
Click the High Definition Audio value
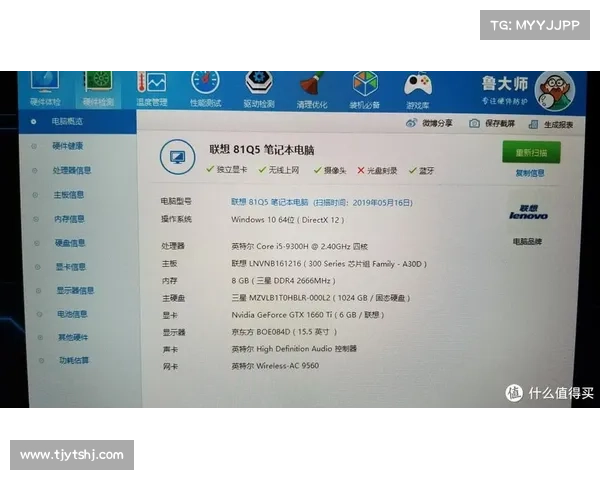click(x=293, y=349)
